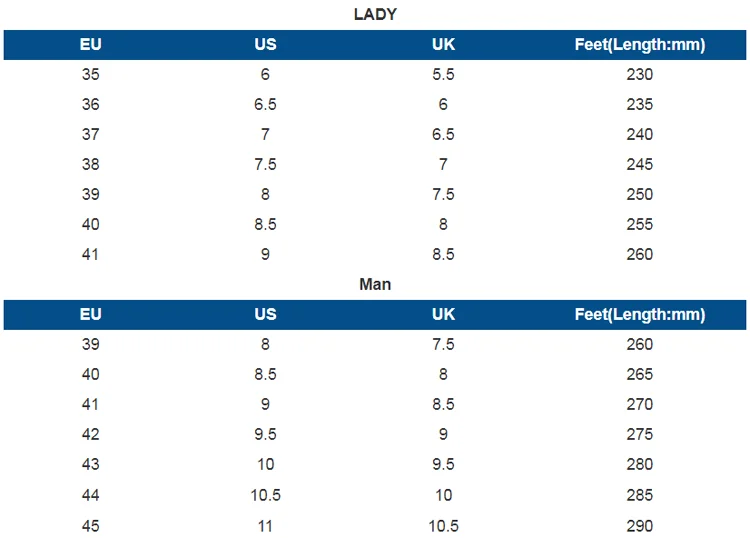Select the 230 mm foot length cell

click(x=640, y=74)
